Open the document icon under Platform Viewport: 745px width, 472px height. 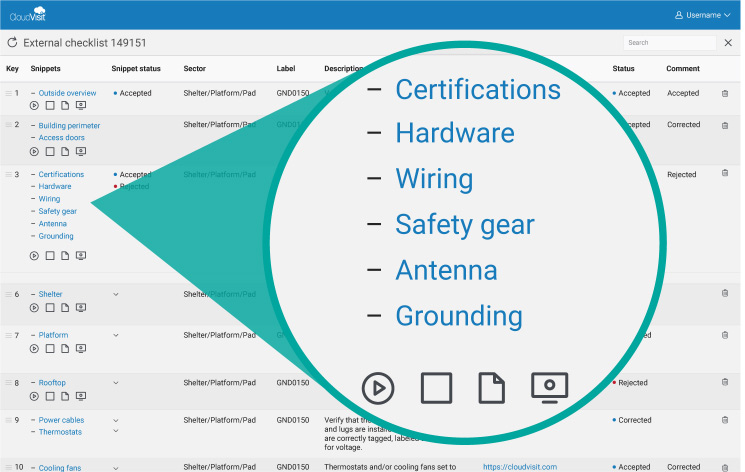[x=65, y=348]
